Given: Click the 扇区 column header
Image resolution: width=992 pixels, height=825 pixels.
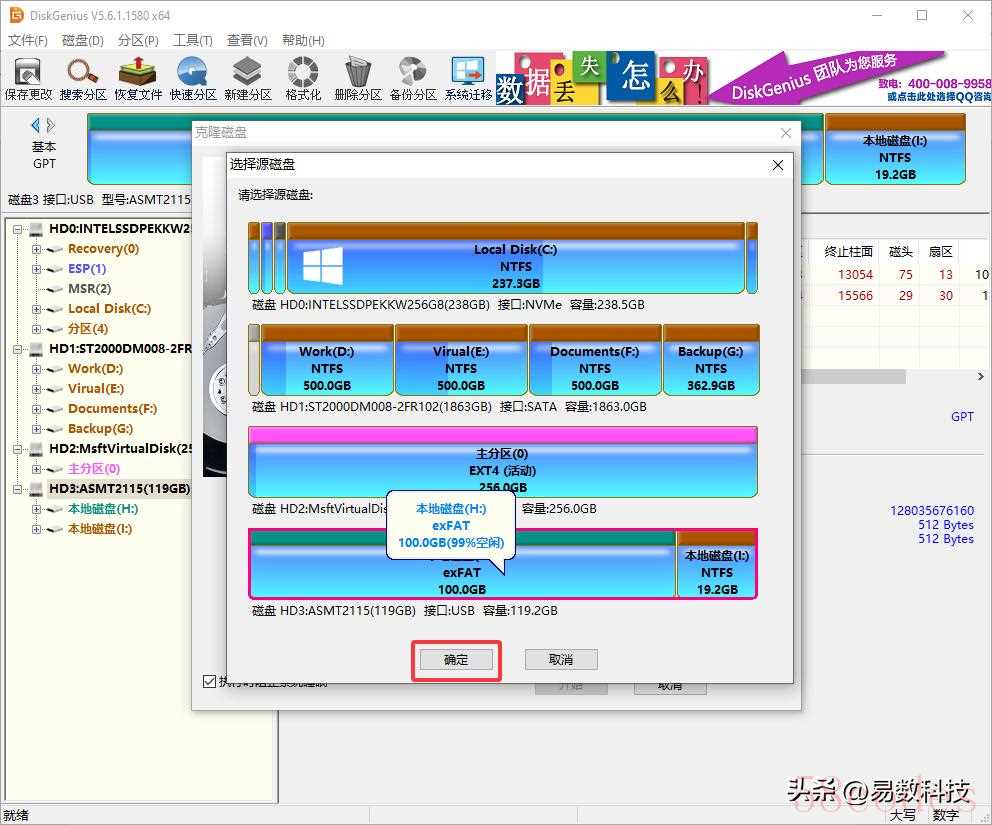Looking at the screenshot, I should click(940, 252).
